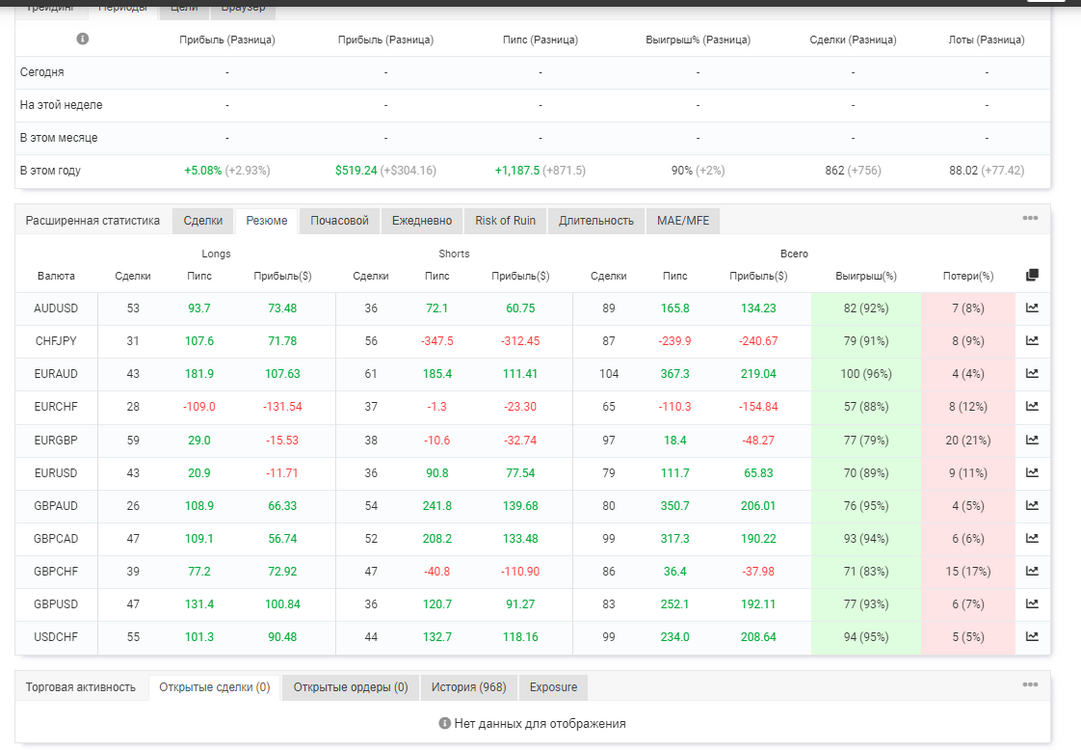Click the Сегодня row label

point(42,72)
